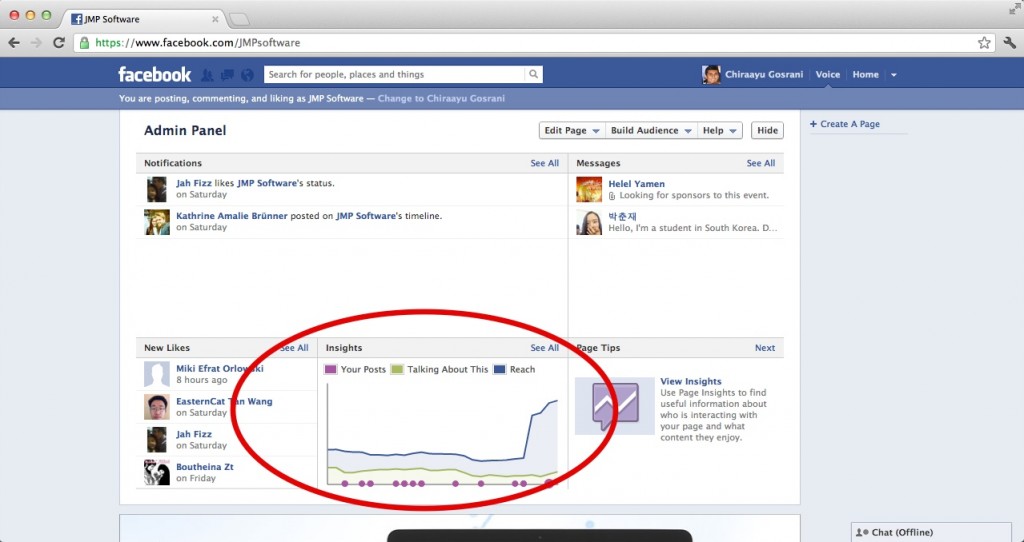1024x542 pixels.
Task: Click Next in Page Tips
Action: coord(765,348)
